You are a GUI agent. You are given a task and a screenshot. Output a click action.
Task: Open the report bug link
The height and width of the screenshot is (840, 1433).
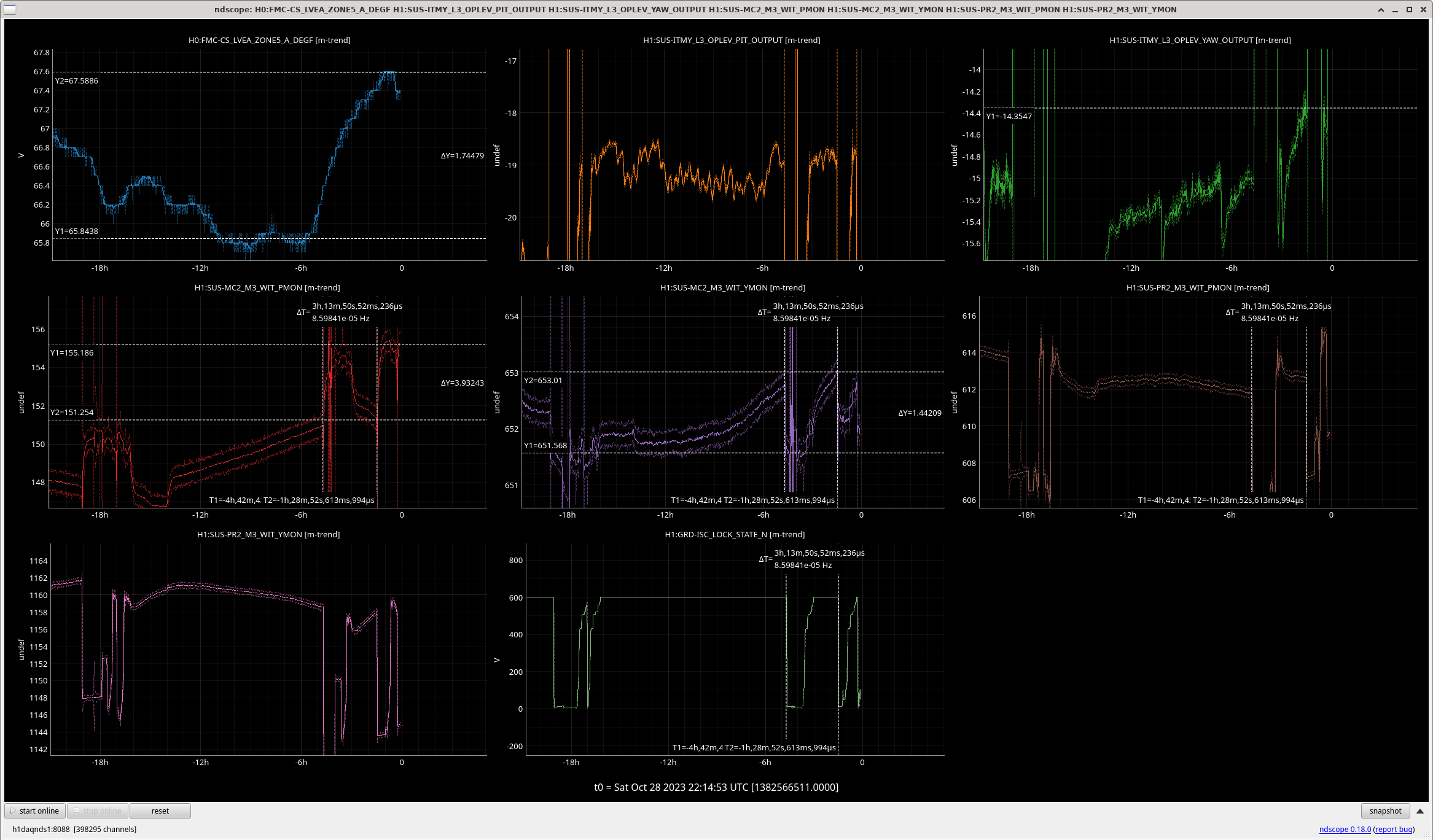(1394, 829)
